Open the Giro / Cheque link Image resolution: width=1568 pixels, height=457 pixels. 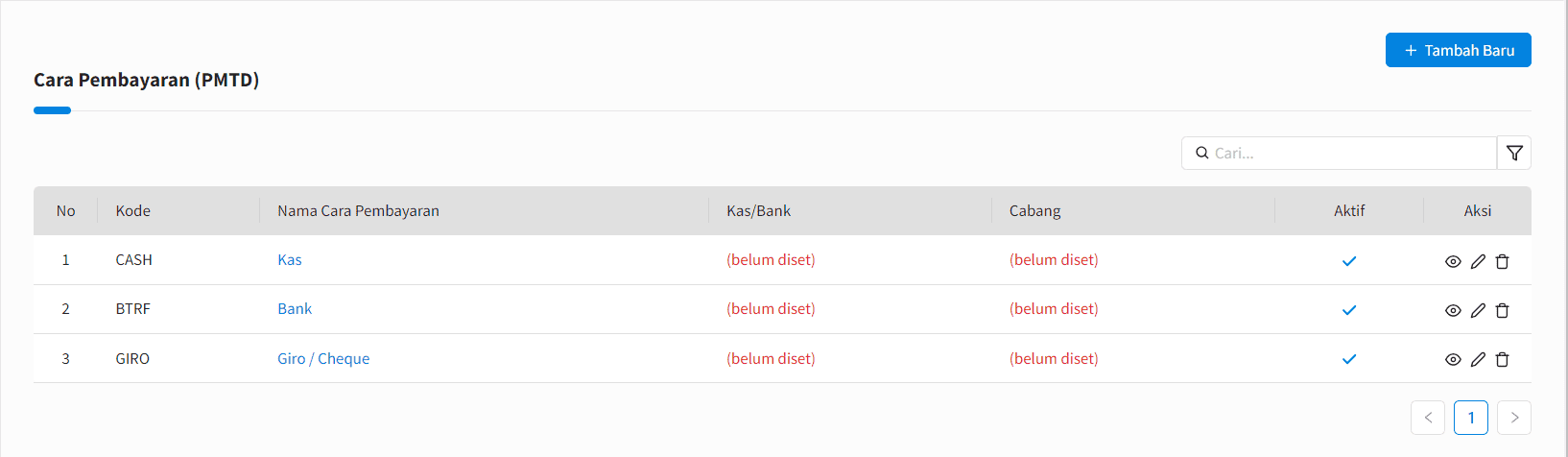point(323,359)
